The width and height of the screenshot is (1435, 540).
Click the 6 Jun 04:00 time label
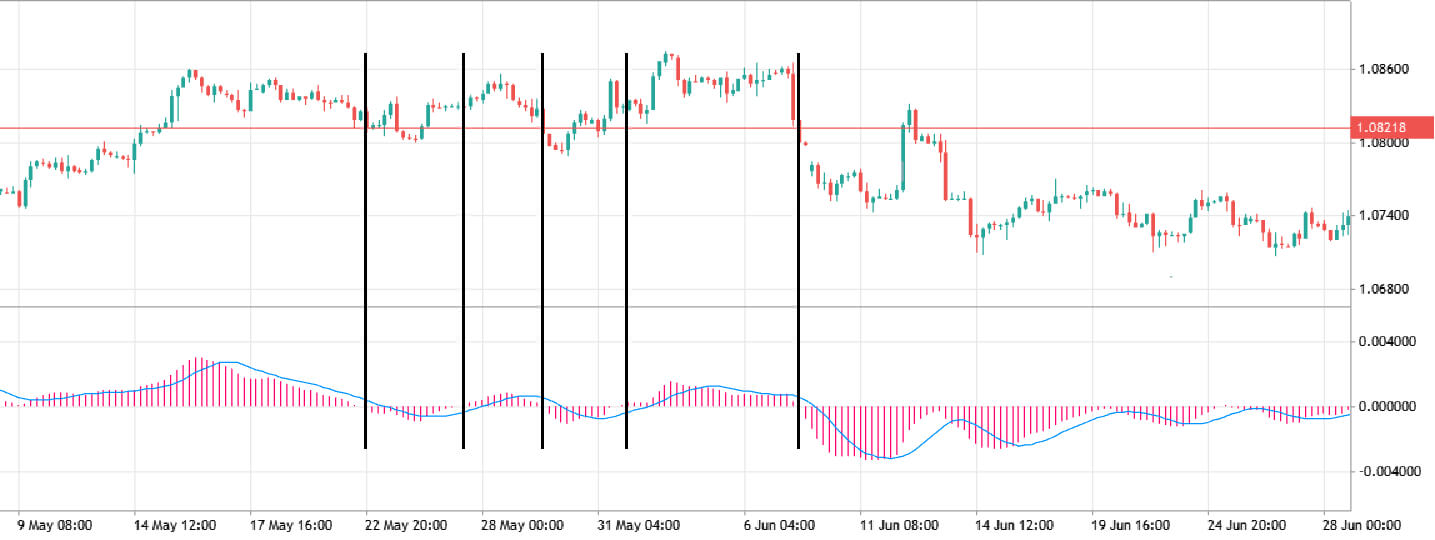(x=780, y=525)
